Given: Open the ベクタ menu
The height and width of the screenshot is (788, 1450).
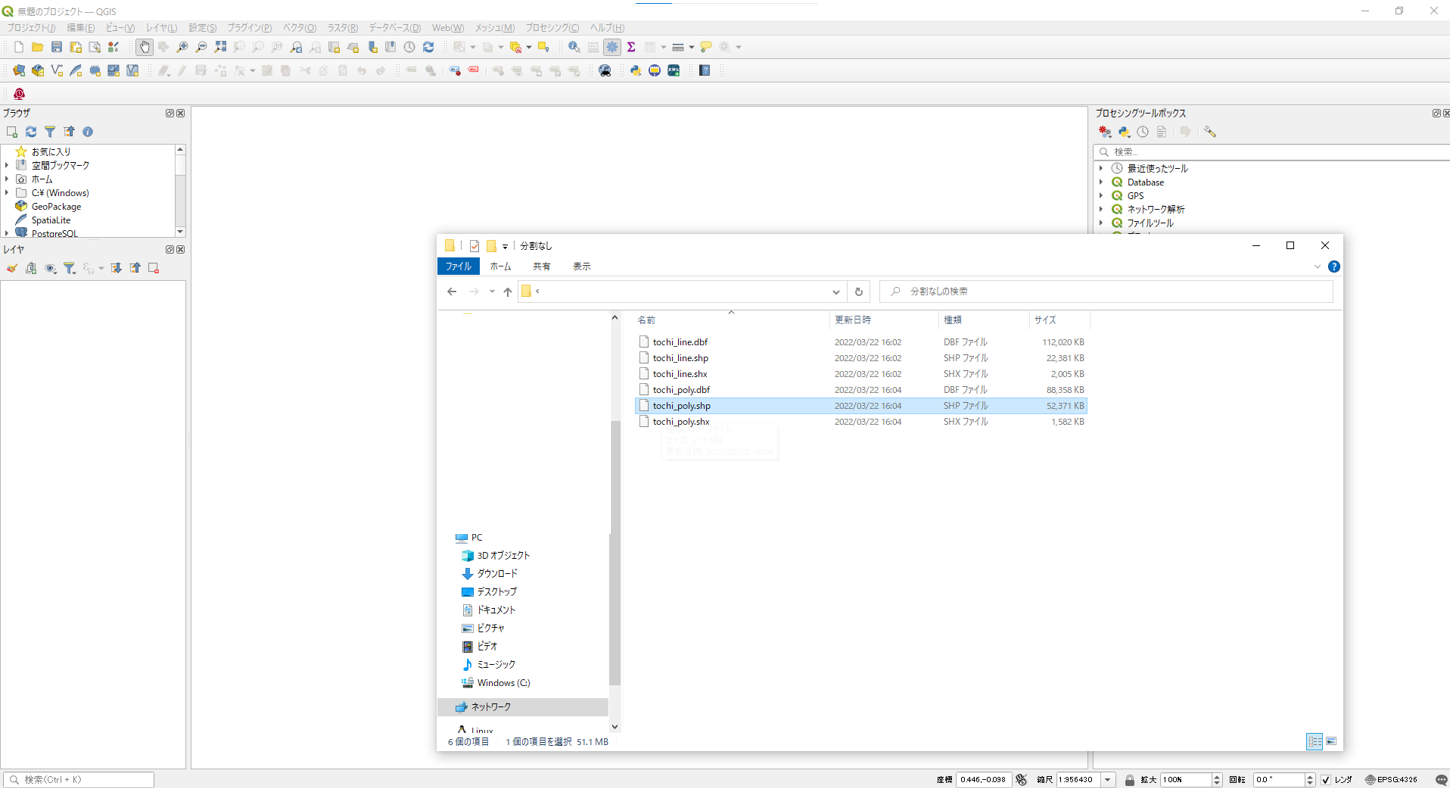Looking at the screenshot, I should 299,28.
